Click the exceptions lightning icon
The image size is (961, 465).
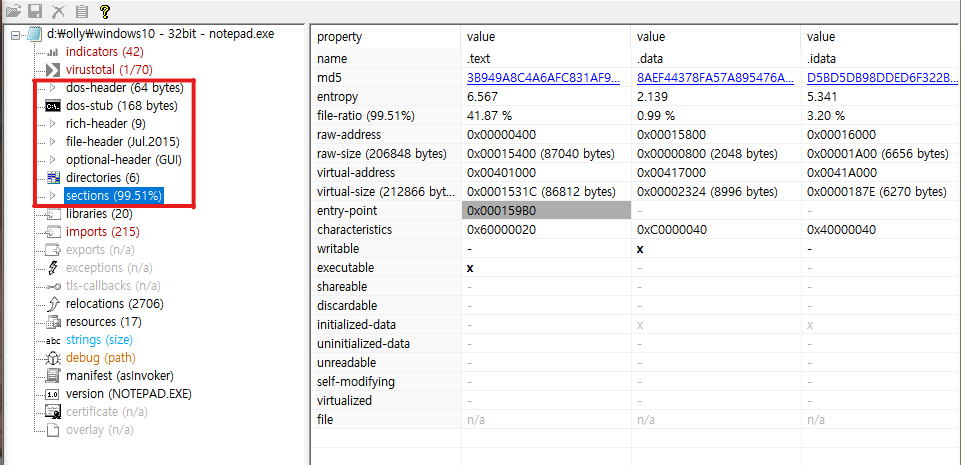tap(53, 268)
